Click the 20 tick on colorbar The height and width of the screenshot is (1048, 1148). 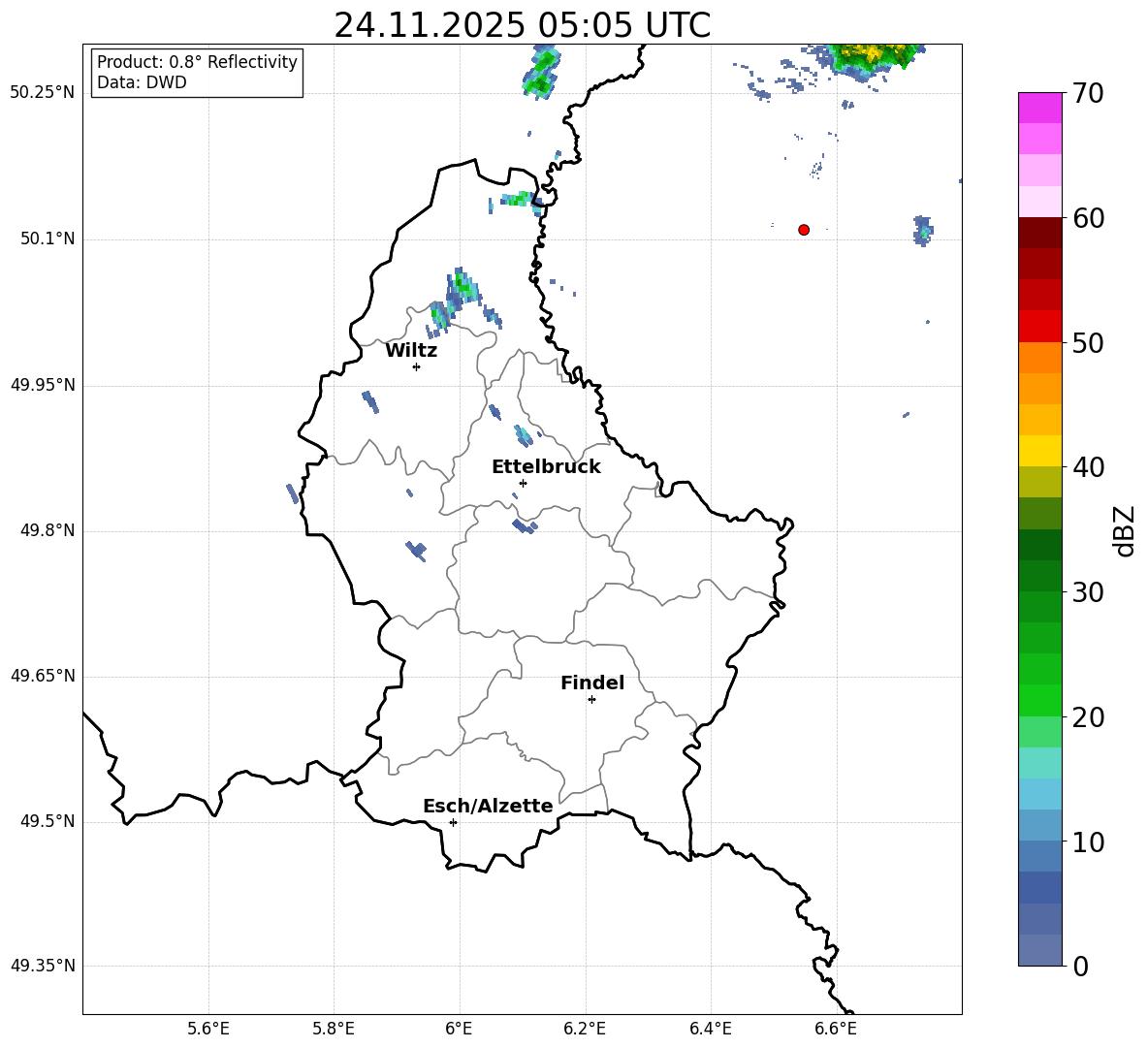(x=1088, y=717)
